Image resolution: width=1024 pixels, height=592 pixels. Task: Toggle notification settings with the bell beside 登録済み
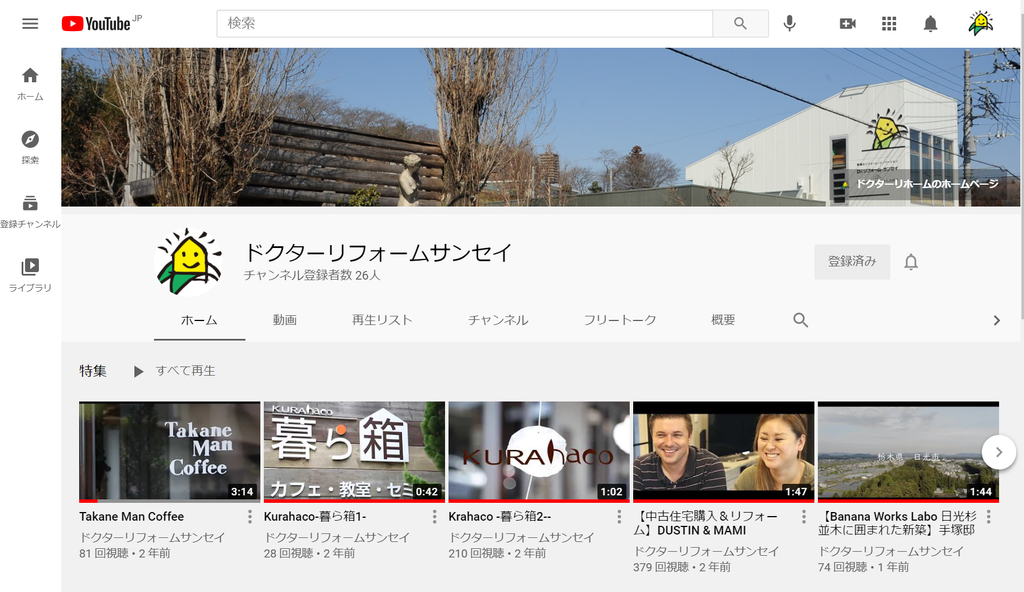click(911, 261)
